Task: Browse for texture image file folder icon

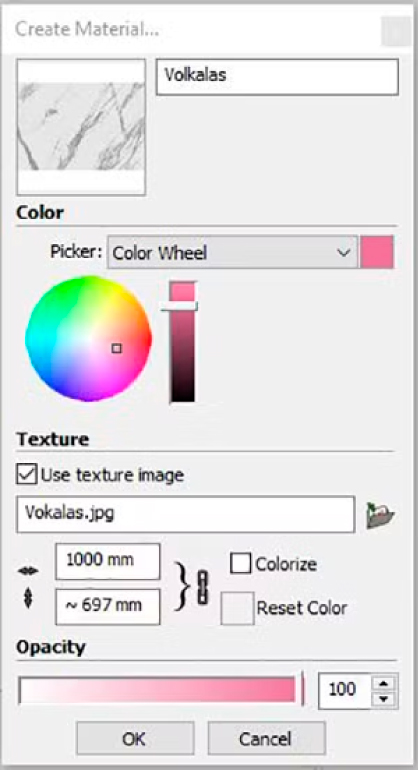Action: pyautogui.click(x=380, y=515)
